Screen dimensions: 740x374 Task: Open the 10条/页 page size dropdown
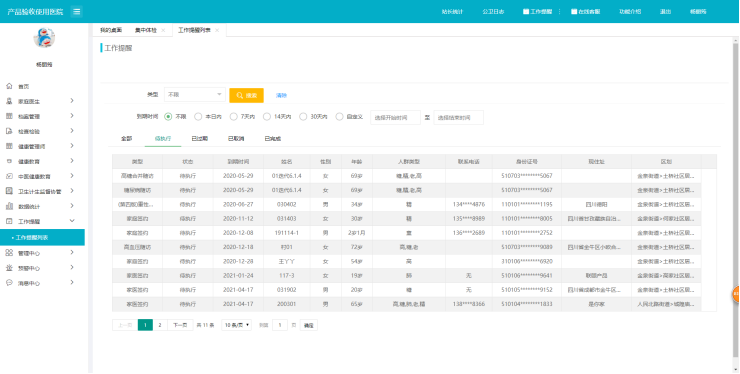[x=236, y=325]
